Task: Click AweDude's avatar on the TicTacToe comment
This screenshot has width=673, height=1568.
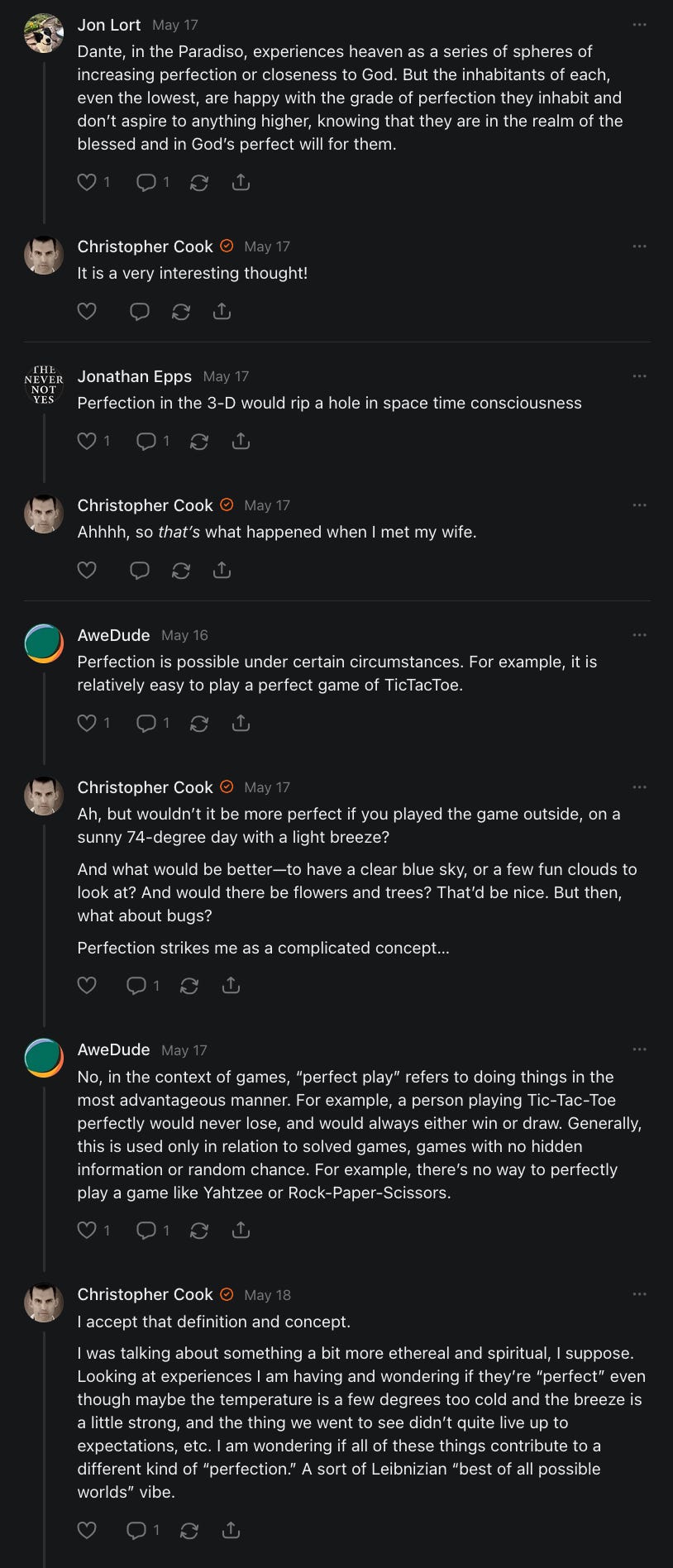Action: click(44, 643)
